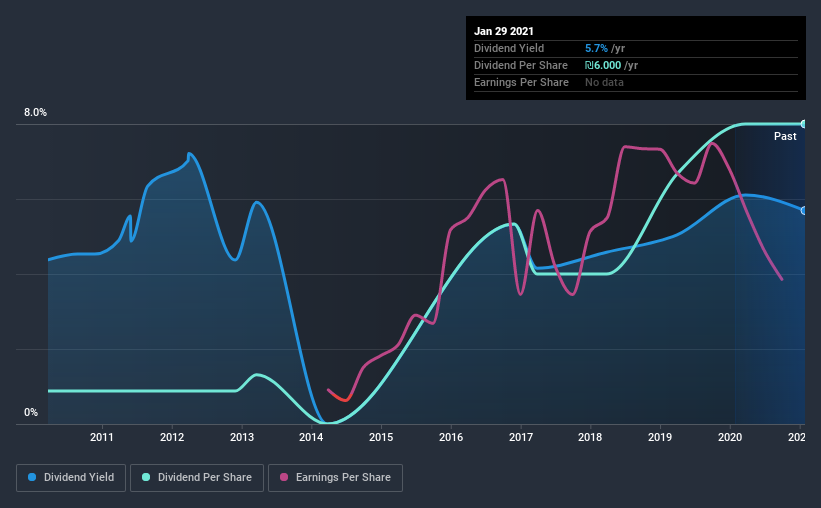Click the Past region label

click(785, 136)
